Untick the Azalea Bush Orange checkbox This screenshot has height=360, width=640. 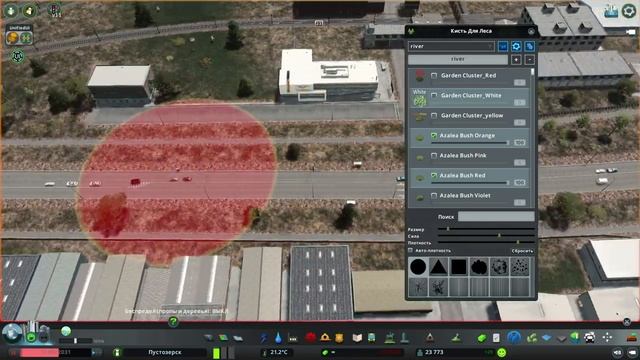tap(434, 136)
